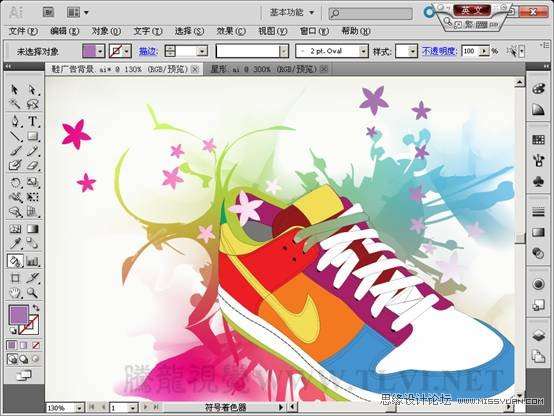Select the Zoom magnifier tool
Screen dimensions: 554x416
[32, 293]
